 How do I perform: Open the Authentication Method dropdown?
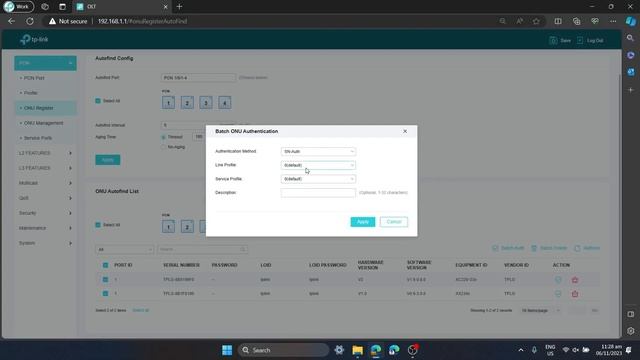point(318,151)
